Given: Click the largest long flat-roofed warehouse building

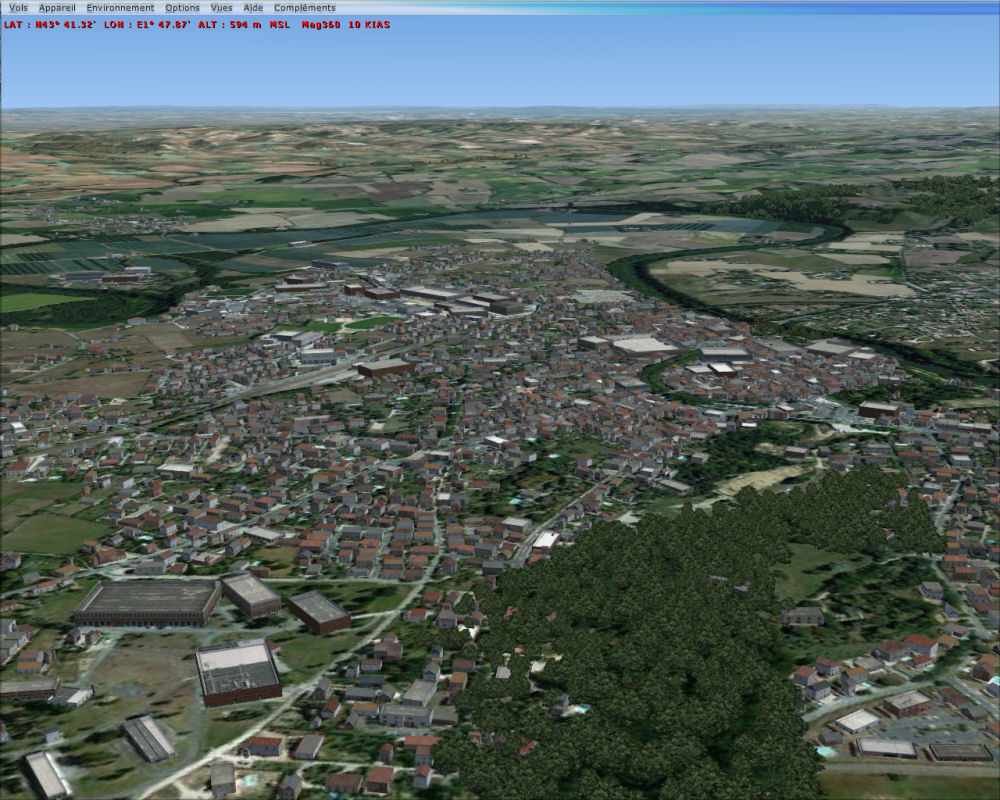Looking at the screenshot, I should pyautogui.click(x=147, y=601).
